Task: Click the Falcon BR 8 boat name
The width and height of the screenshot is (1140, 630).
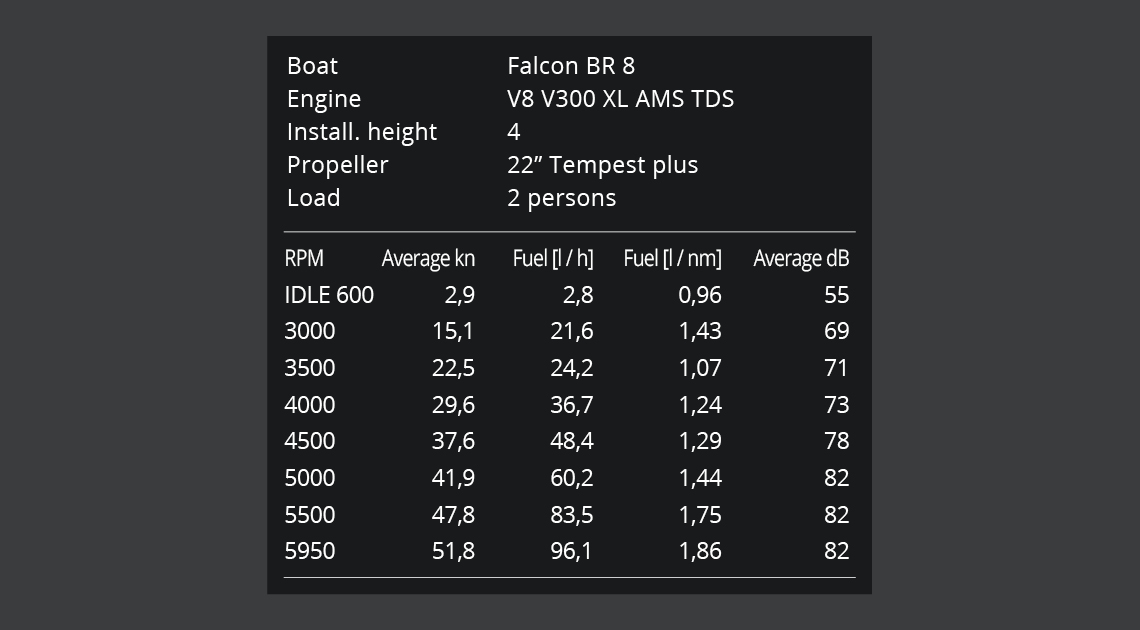Action: (570, 66)
